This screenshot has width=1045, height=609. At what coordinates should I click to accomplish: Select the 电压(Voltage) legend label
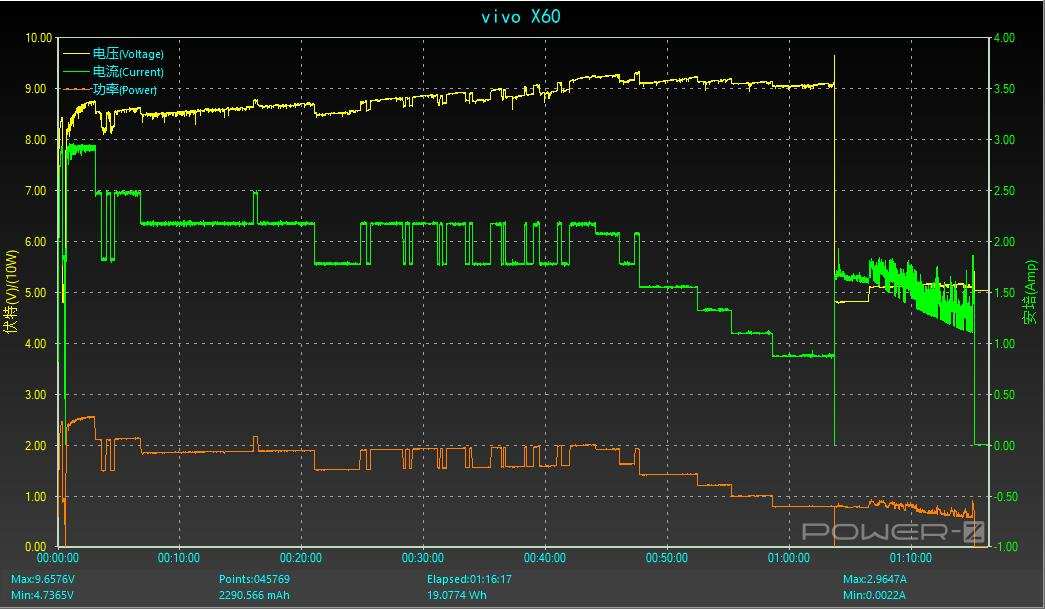coord(128,54)
